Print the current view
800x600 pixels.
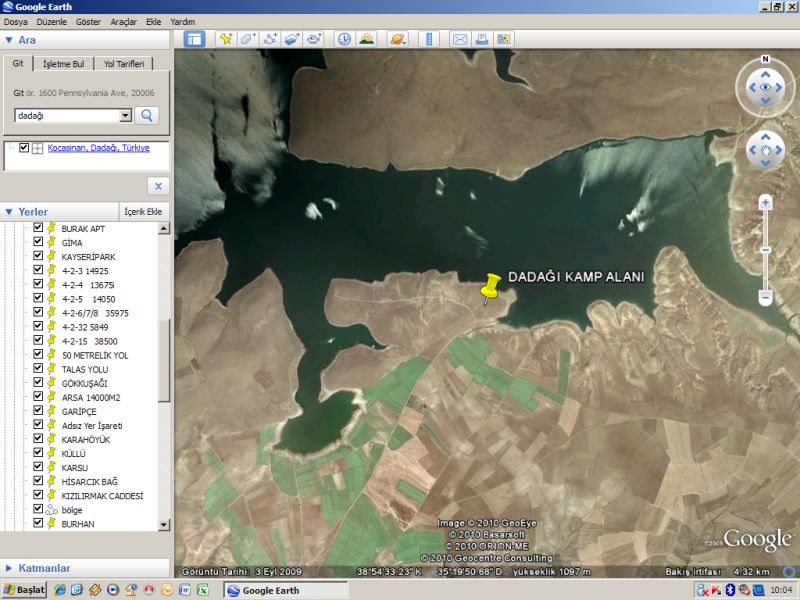pyautogui.click(x=482, y=39)
